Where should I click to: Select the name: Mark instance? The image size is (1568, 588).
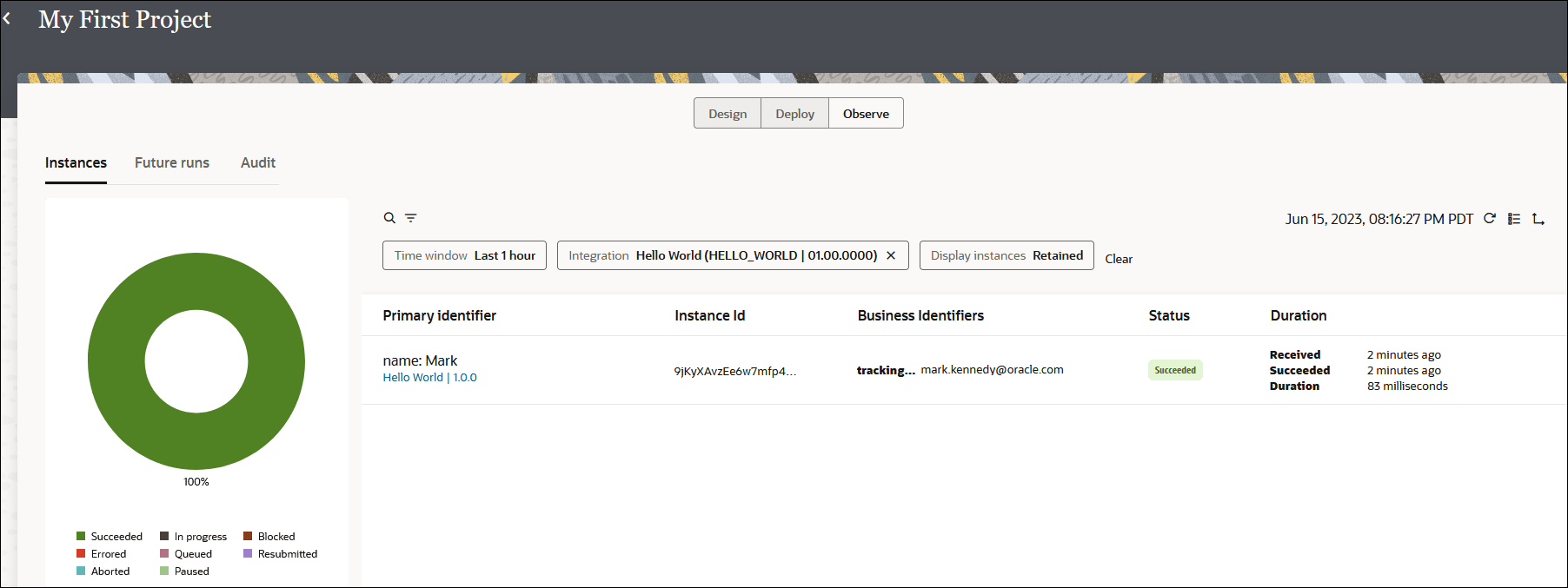pyautogui.click(x=420, y=360)
